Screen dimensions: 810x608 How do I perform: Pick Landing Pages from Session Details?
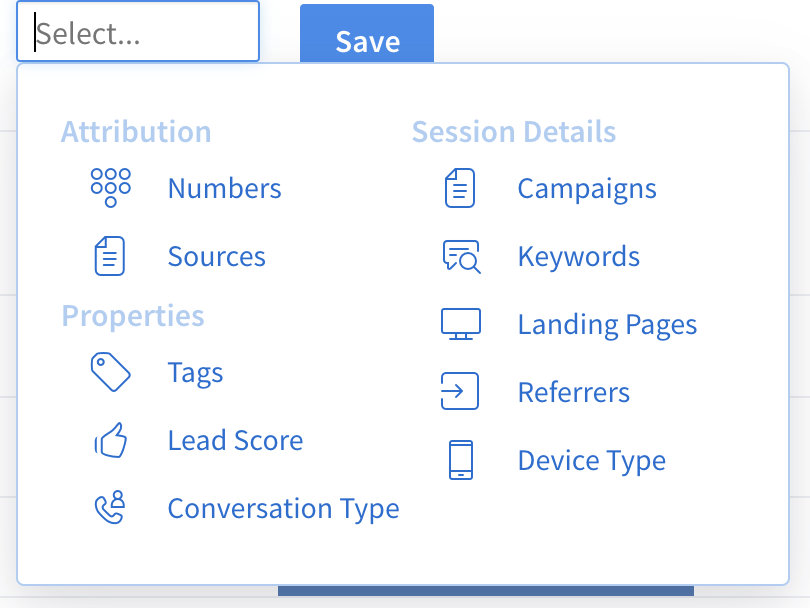608,324
